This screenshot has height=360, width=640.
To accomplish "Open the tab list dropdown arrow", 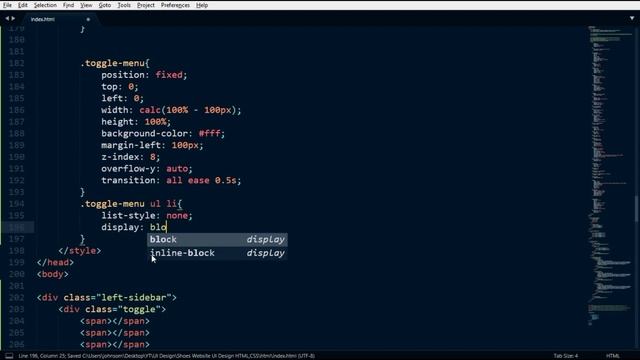I will pyautogui.click(x=632, y=18).
